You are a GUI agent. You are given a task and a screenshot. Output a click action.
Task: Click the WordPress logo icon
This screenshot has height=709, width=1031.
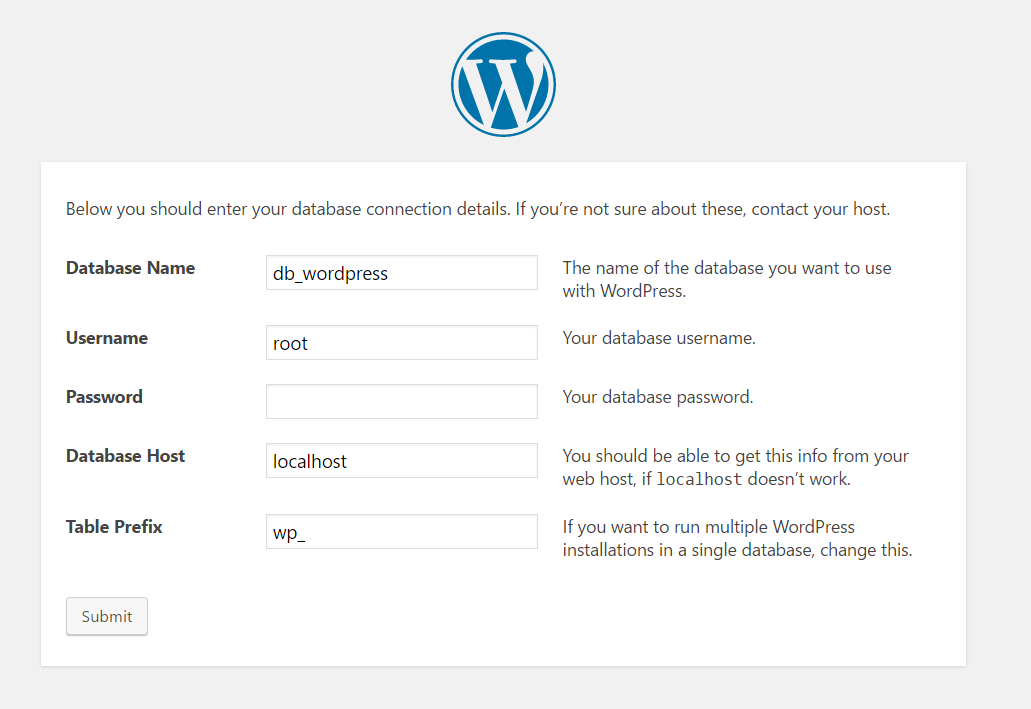pyautogui.click(x=504, y=84)
